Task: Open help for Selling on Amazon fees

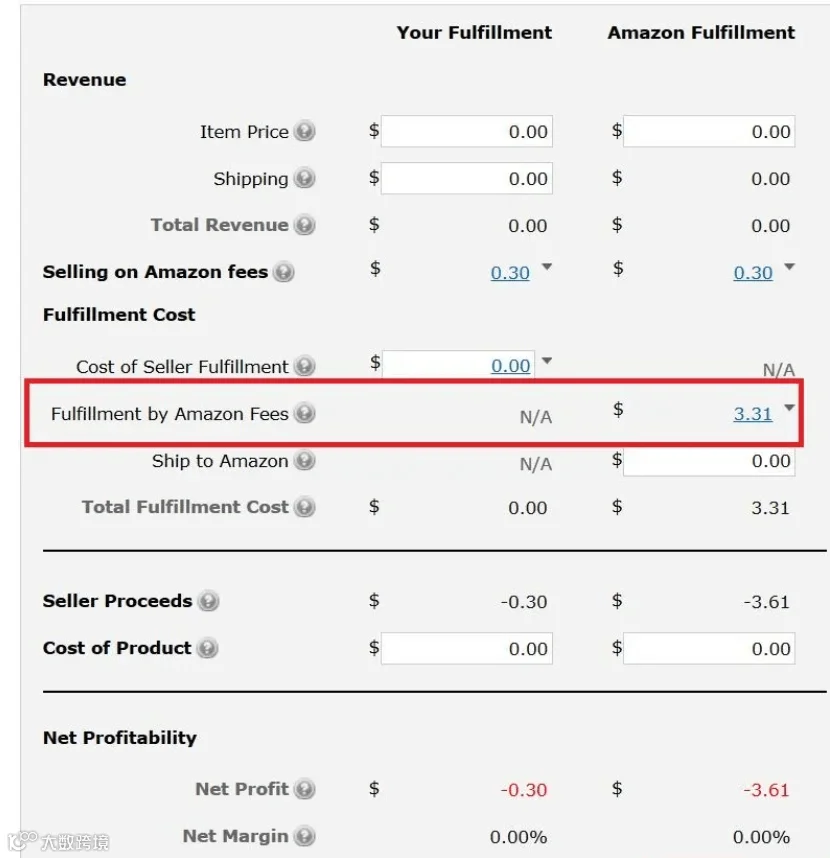Action: (283, 272)
